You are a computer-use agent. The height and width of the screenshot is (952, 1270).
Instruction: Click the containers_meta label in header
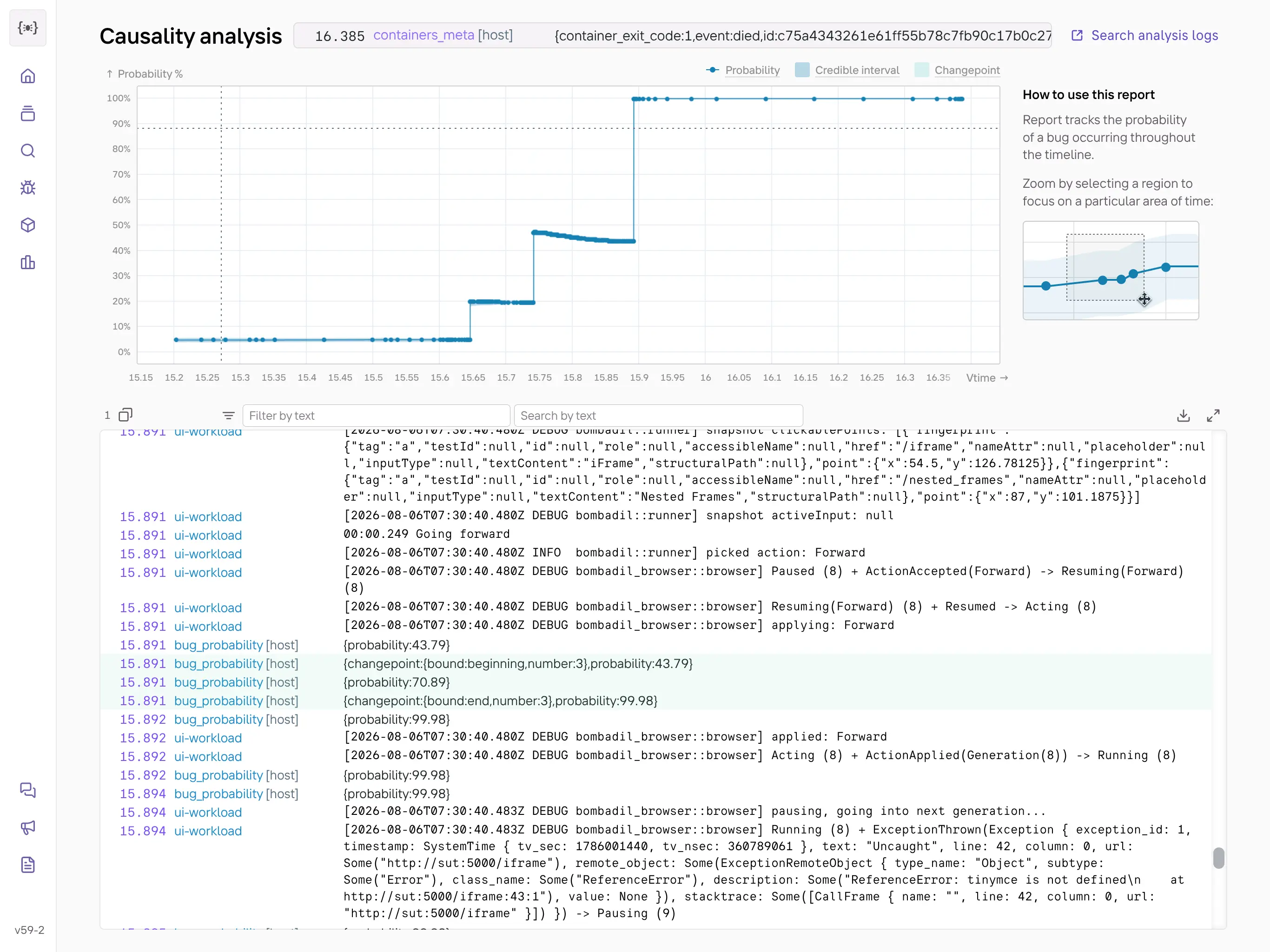[x=423, y=35]
